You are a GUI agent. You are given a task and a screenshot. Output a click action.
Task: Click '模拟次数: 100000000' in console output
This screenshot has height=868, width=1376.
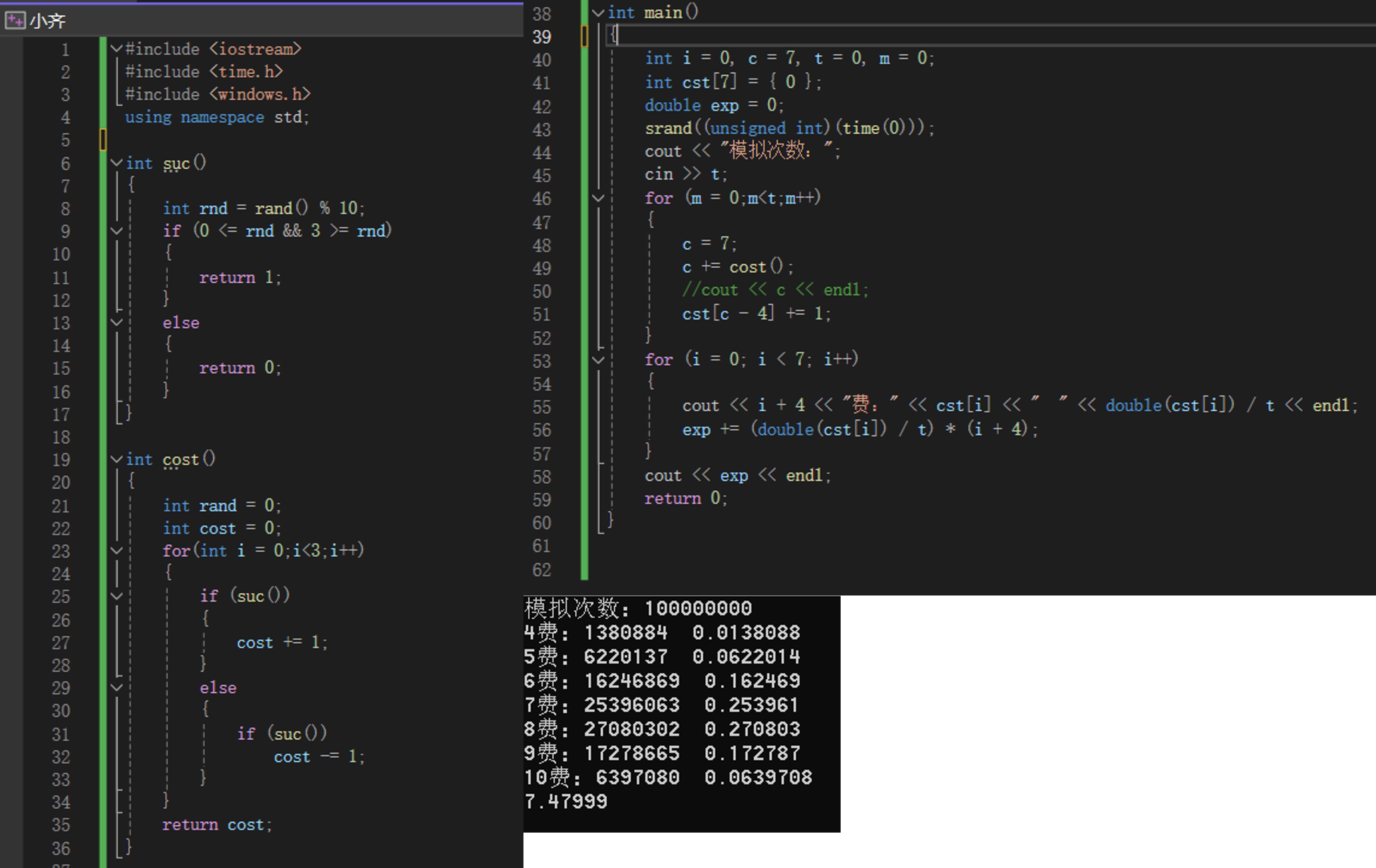coord(638,608)
